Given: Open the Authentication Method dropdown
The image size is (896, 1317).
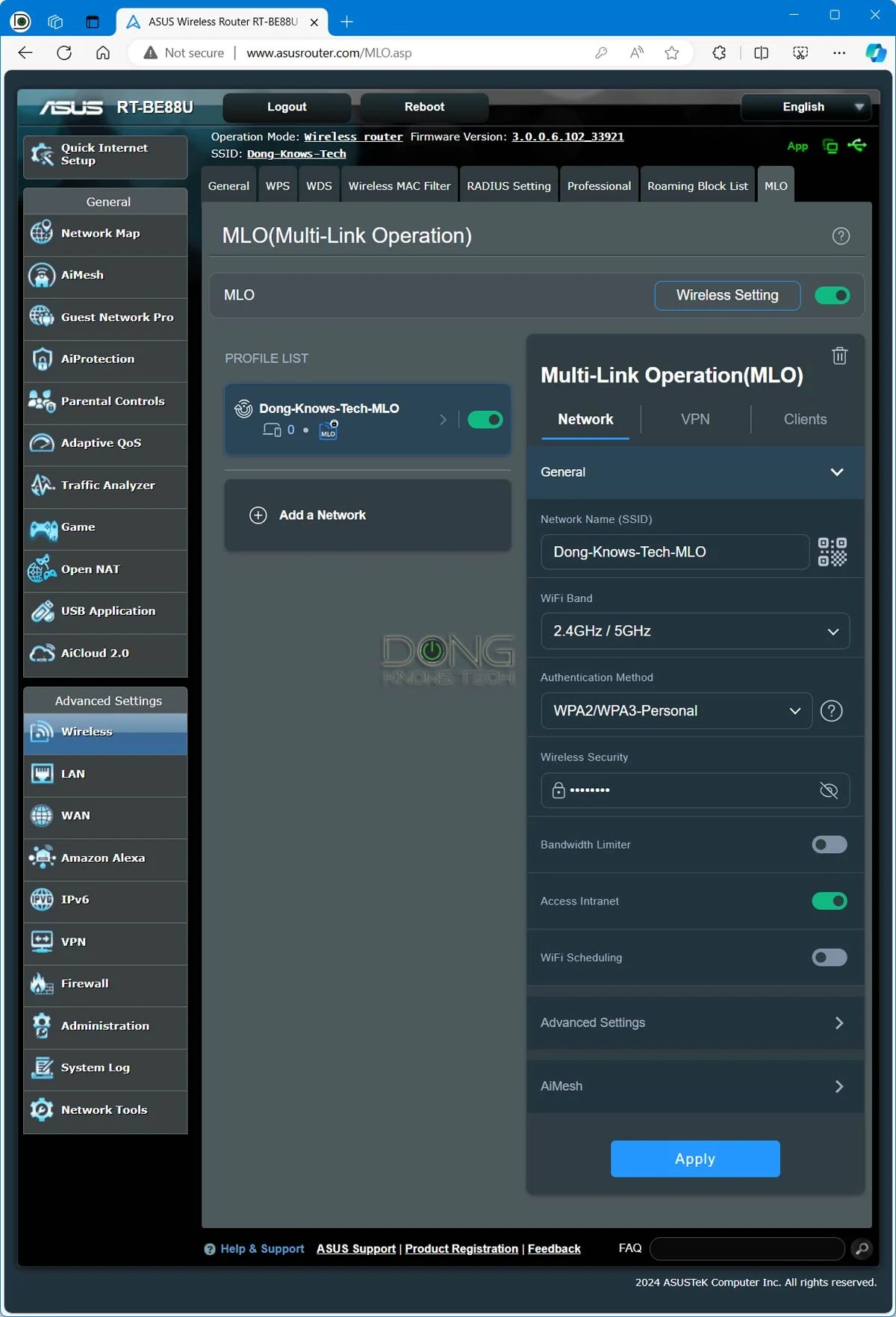Looking at the screenshot, I should [676, 710].
